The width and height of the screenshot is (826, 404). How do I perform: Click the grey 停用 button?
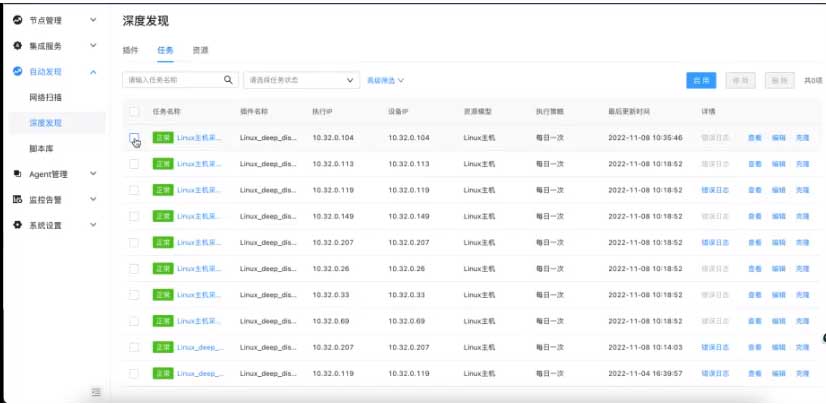click(740, 81)
